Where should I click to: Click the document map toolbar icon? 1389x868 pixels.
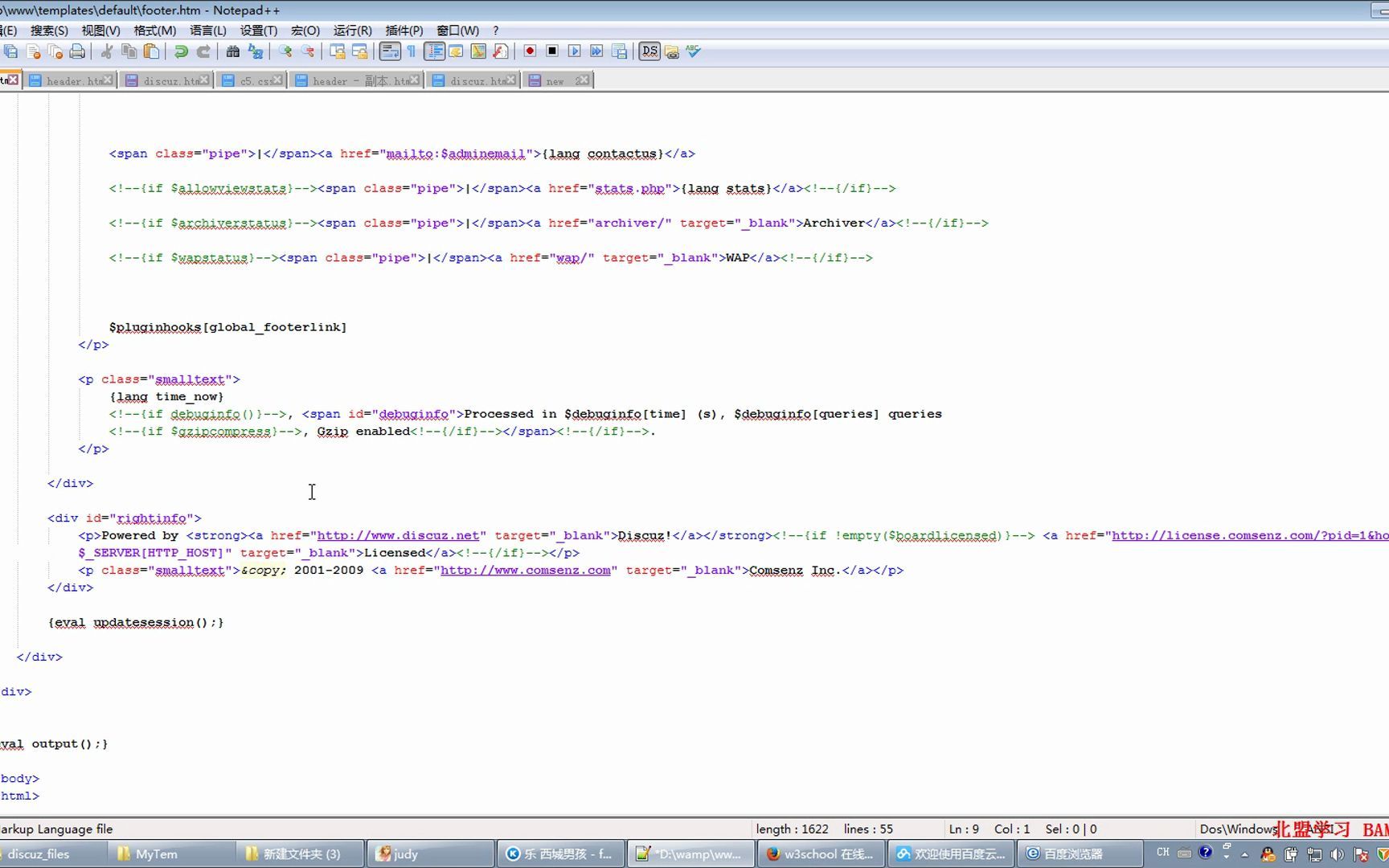478,51
